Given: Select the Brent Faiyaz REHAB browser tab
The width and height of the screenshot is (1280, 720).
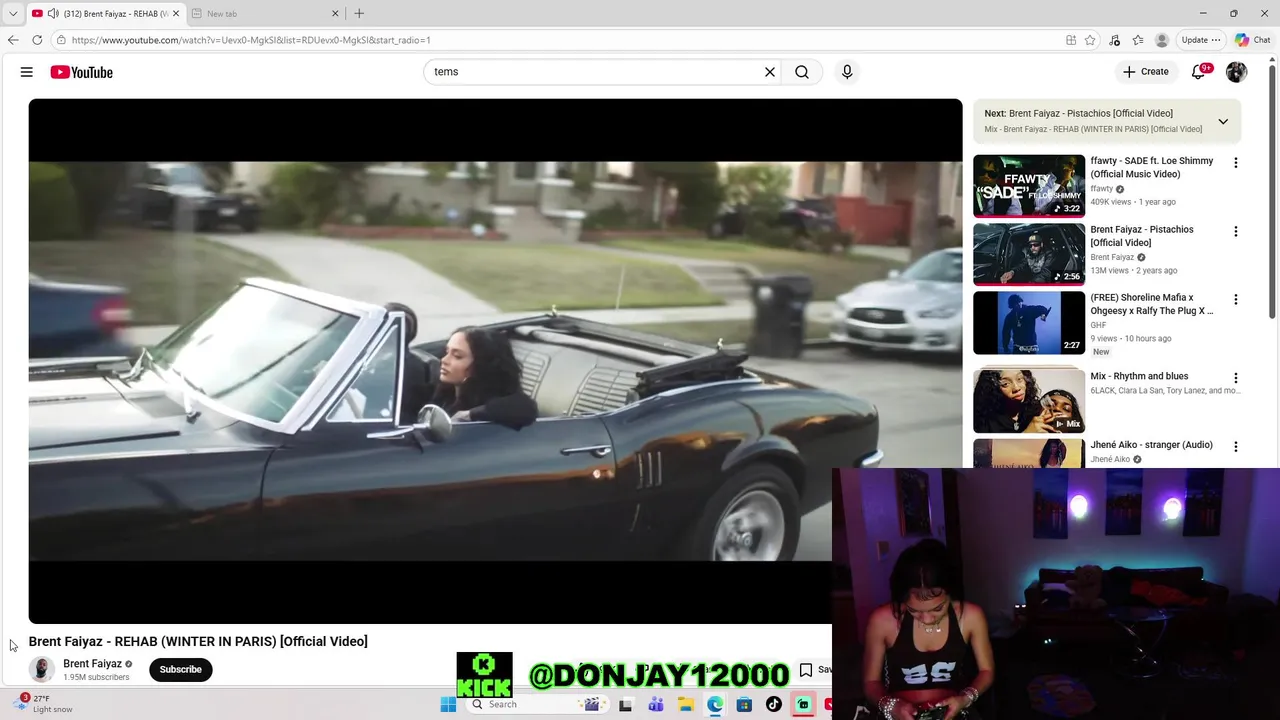Looking at the screenshot, I should click(x=105, y=14).
